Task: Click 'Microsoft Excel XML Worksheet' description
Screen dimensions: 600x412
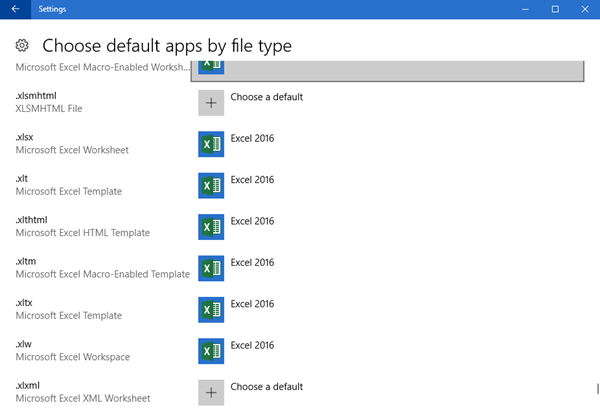Action: pyautogui.click(x=83, y=398)
